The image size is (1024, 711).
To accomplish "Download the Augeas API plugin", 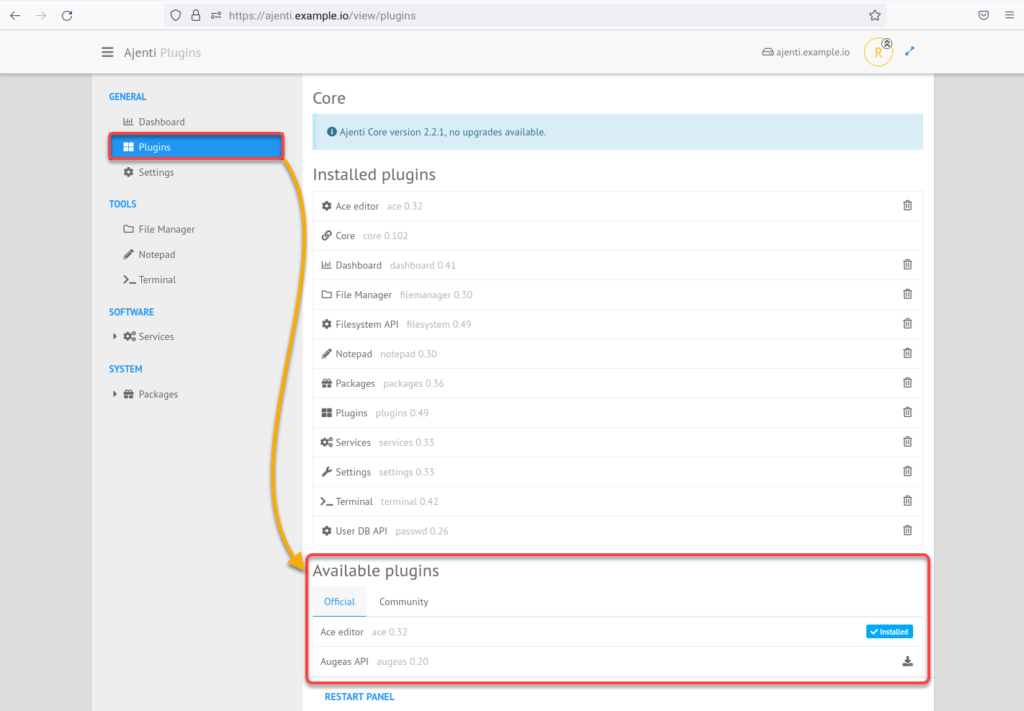I will click(x=907, y=660).
